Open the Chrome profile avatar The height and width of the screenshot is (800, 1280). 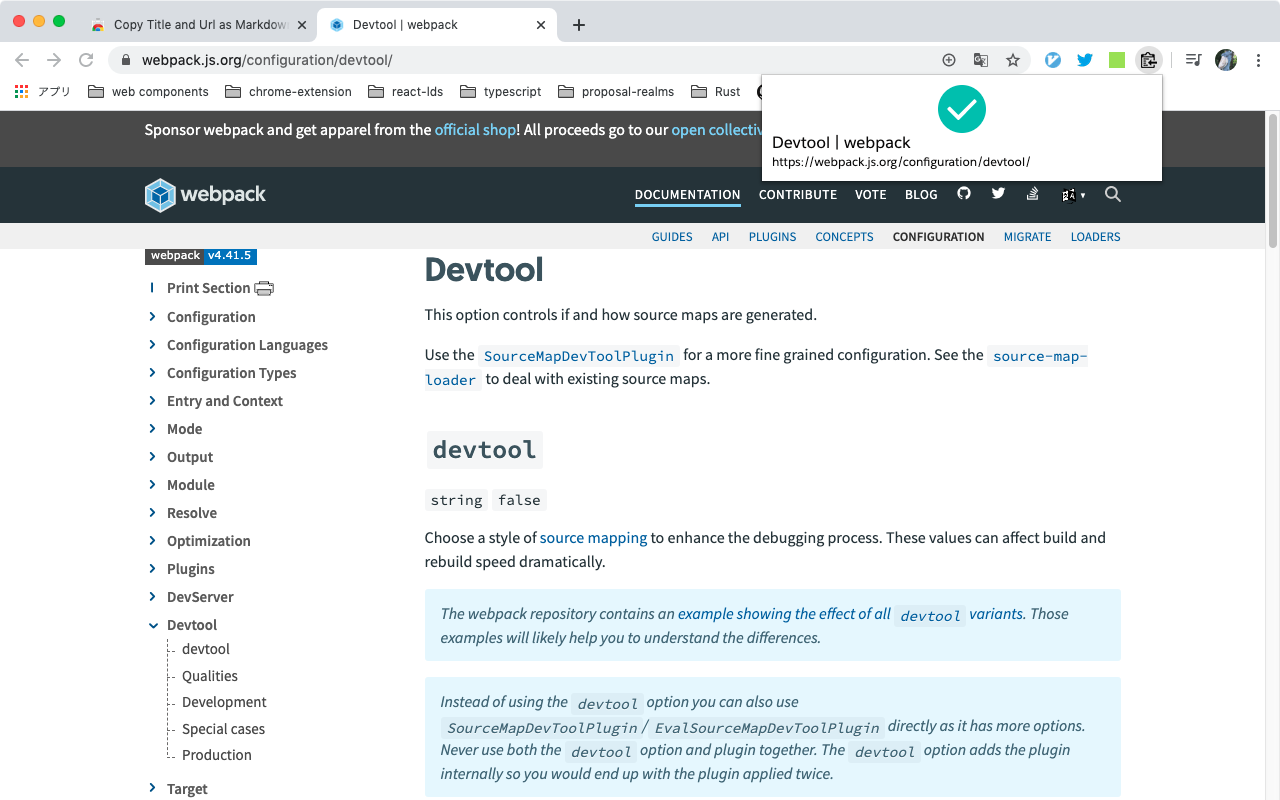coord(1226,60)
